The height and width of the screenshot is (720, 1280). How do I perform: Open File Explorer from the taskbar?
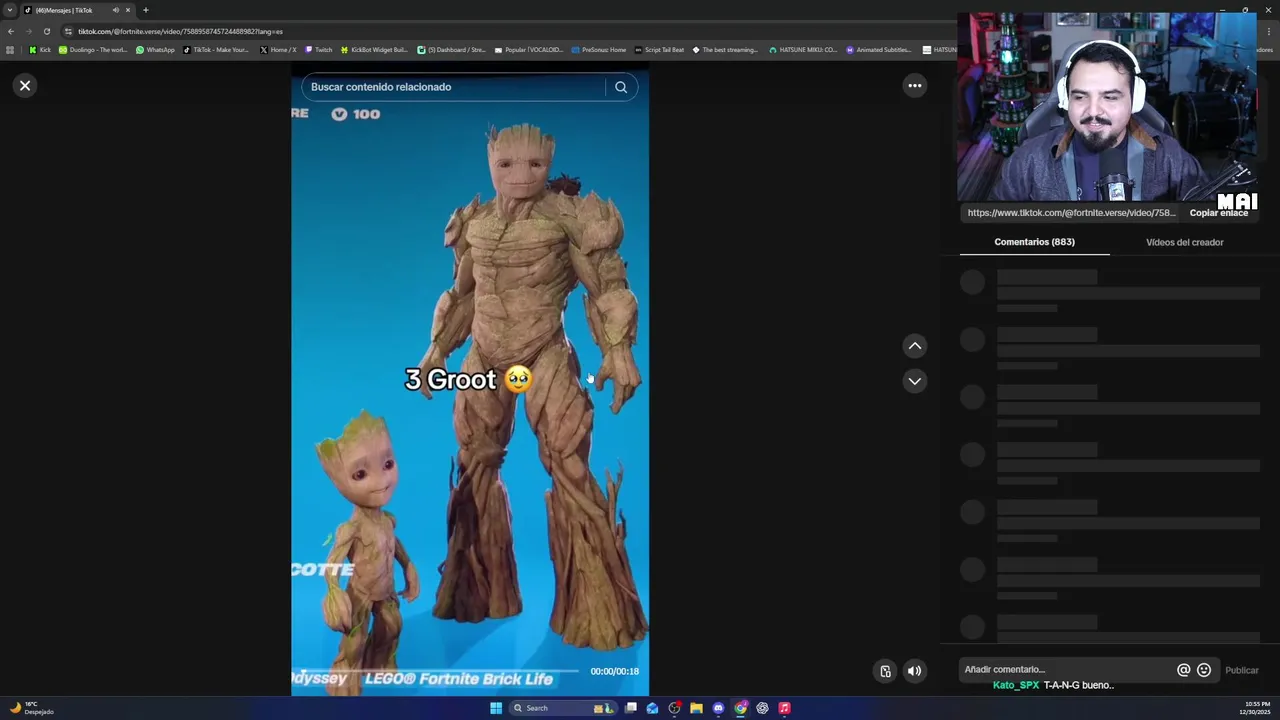coord(696,708)
